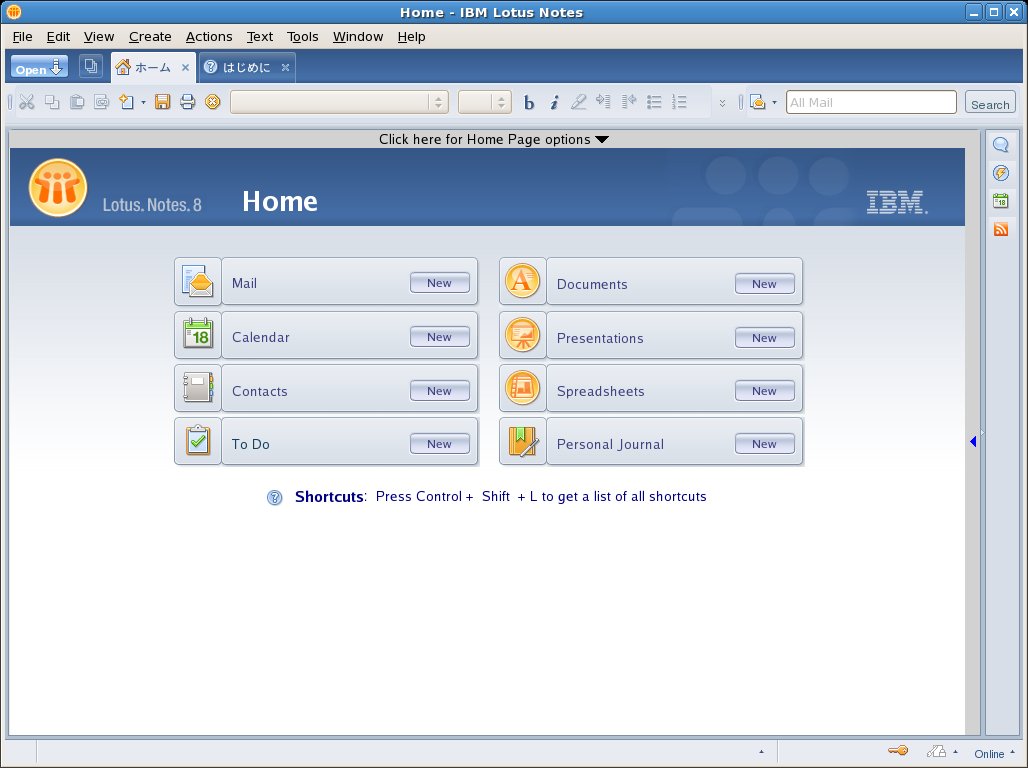Screen dimensions: 1028x768
Task: Switch to the はじめに tab
Action: click(x=247, y=67)
